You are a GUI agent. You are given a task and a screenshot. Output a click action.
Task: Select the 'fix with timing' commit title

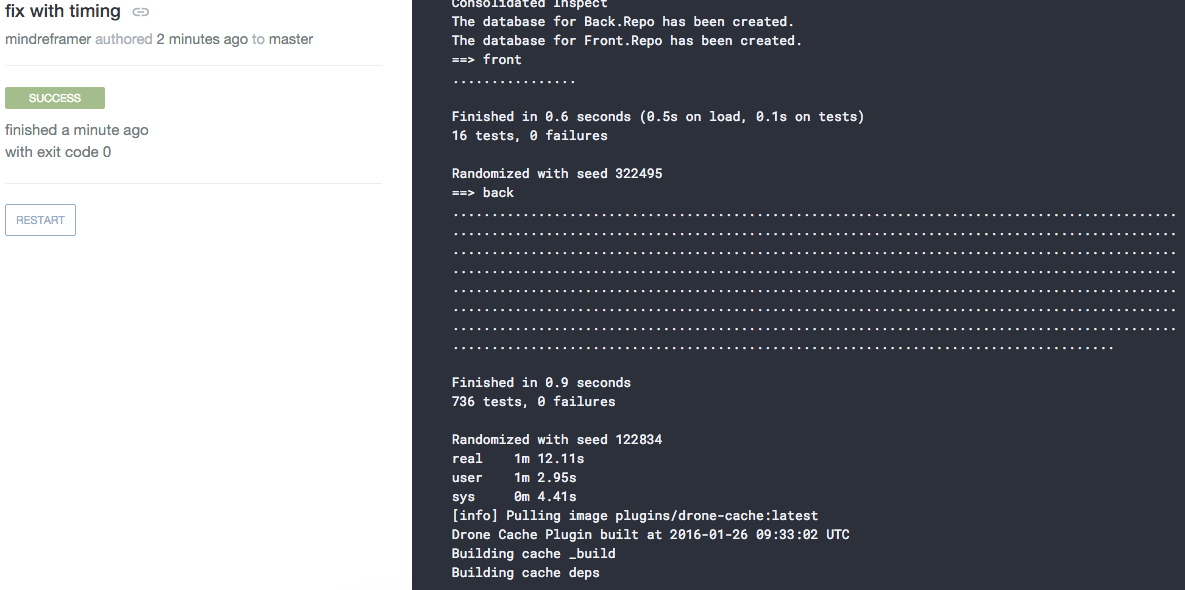click(x=63, y=11)
